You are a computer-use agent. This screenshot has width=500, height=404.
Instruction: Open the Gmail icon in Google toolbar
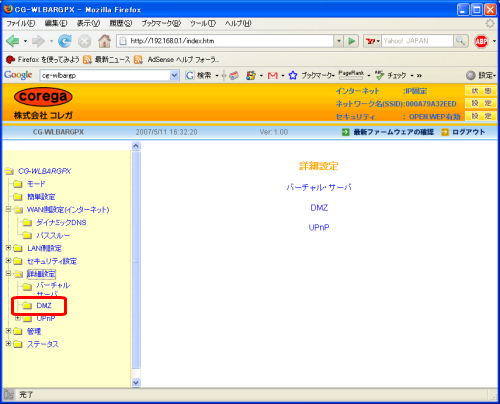[x=273, y=76]
